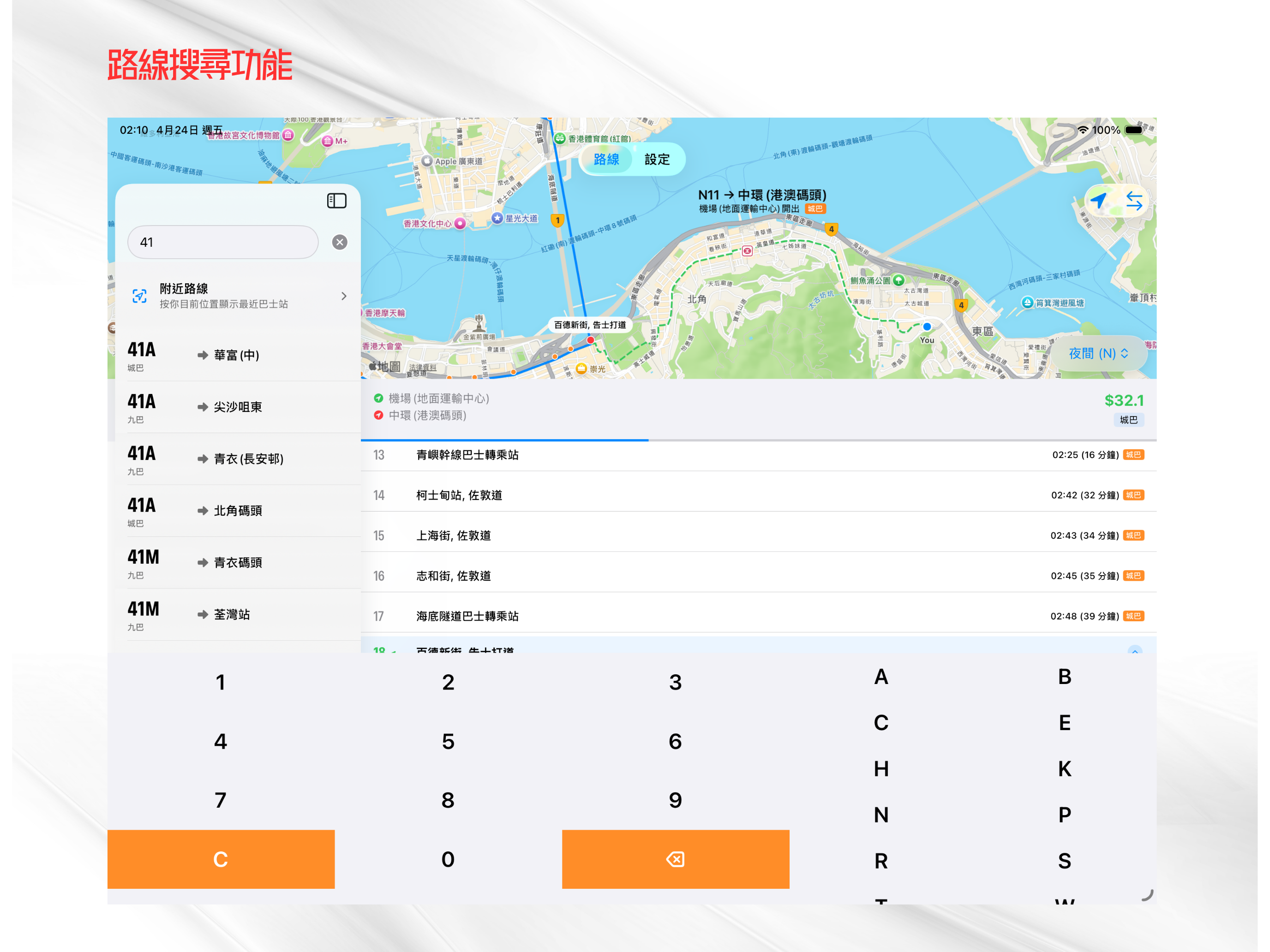Viewport: 1270px width, 952px height.
Task: Select route 41A to 青衣 (長安邨)
Action: [x=238, y=459]
